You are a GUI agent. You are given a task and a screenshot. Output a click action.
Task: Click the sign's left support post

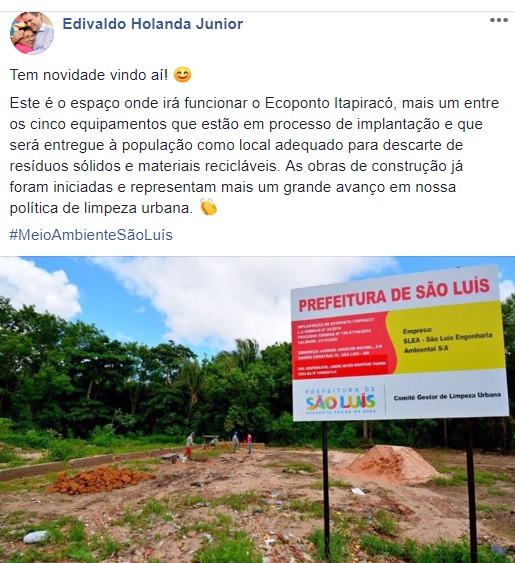coord(326,490)
